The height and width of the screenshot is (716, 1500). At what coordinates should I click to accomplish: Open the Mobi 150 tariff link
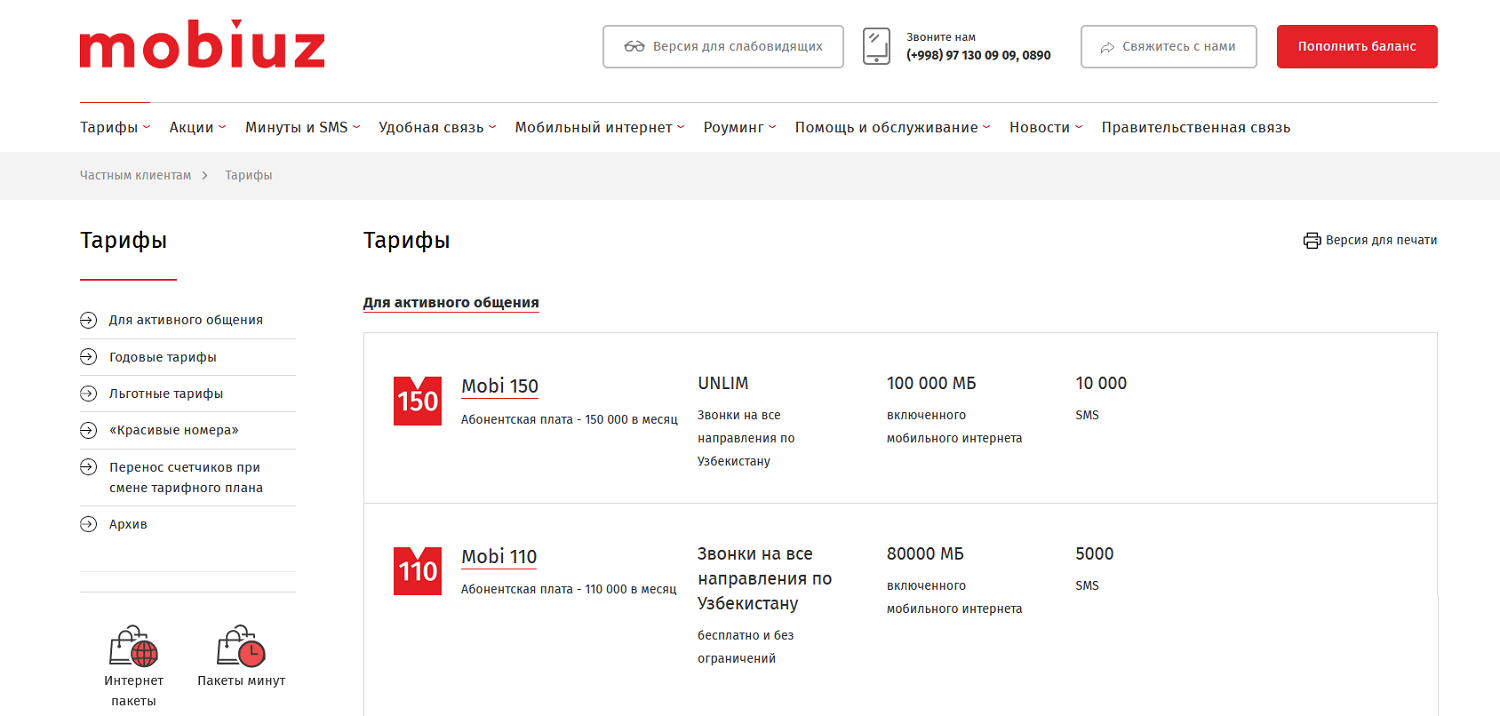coord(500,386)
